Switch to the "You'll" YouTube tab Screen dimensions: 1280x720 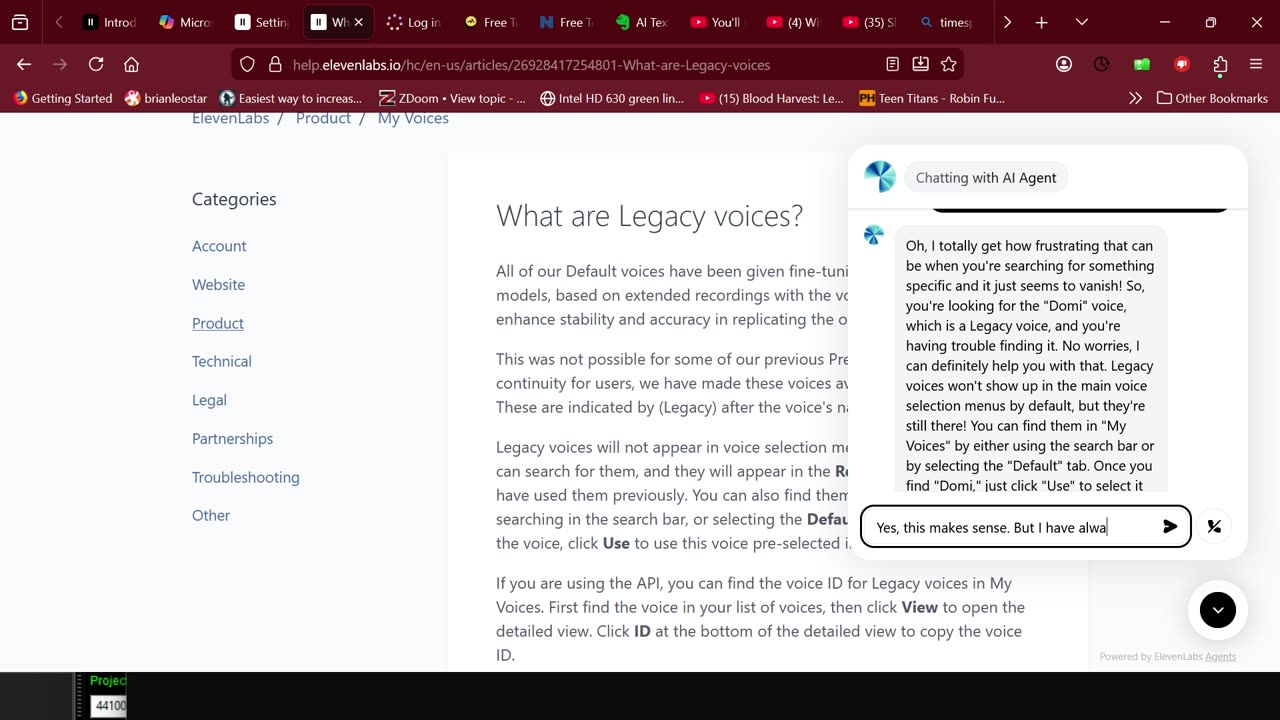pyautogui.click(x=718, y=22)
